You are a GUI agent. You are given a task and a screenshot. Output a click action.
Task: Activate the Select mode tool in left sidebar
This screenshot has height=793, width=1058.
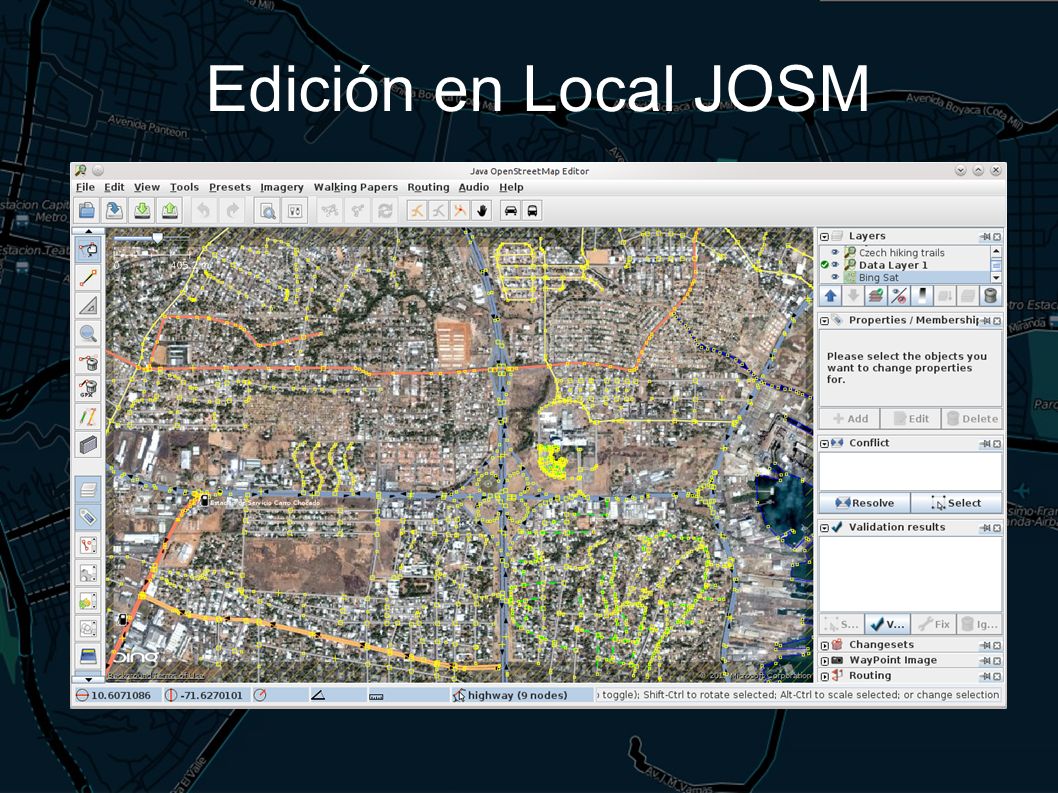pyautogui.click(x=88, y=250)
